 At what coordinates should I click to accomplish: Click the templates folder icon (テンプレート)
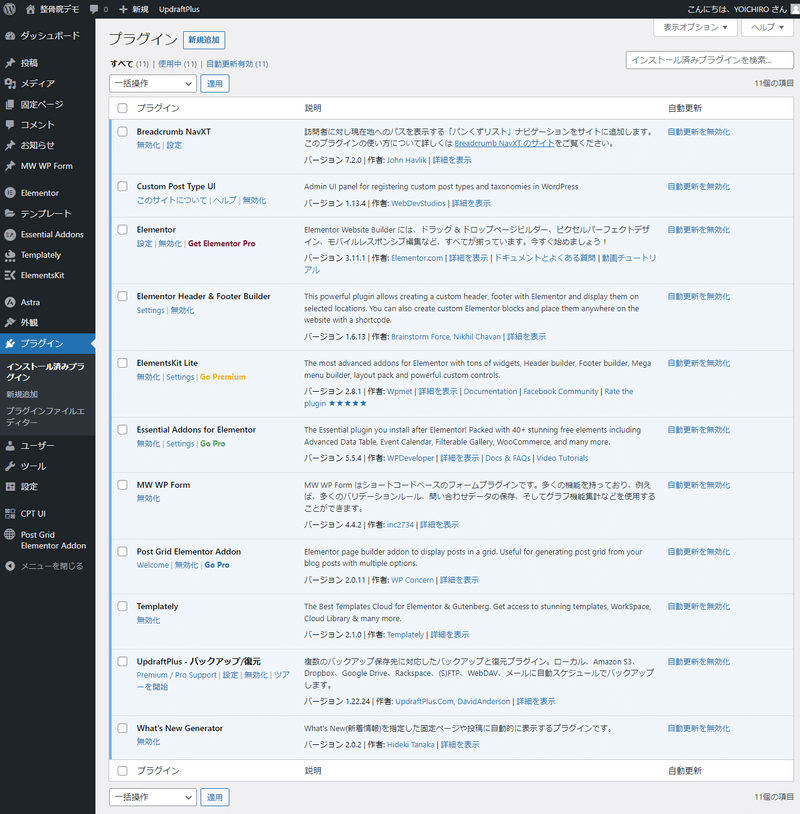(x=10, y=213)
